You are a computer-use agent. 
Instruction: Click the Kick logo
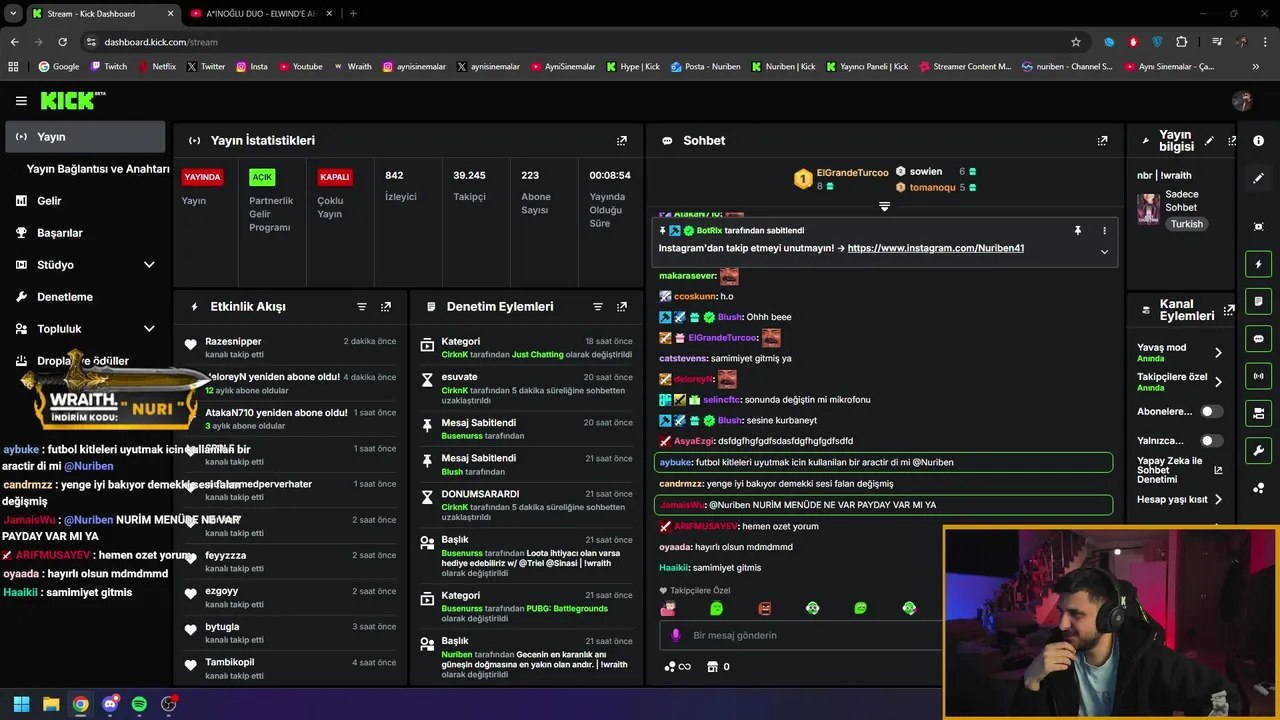(x=72, y=100)
